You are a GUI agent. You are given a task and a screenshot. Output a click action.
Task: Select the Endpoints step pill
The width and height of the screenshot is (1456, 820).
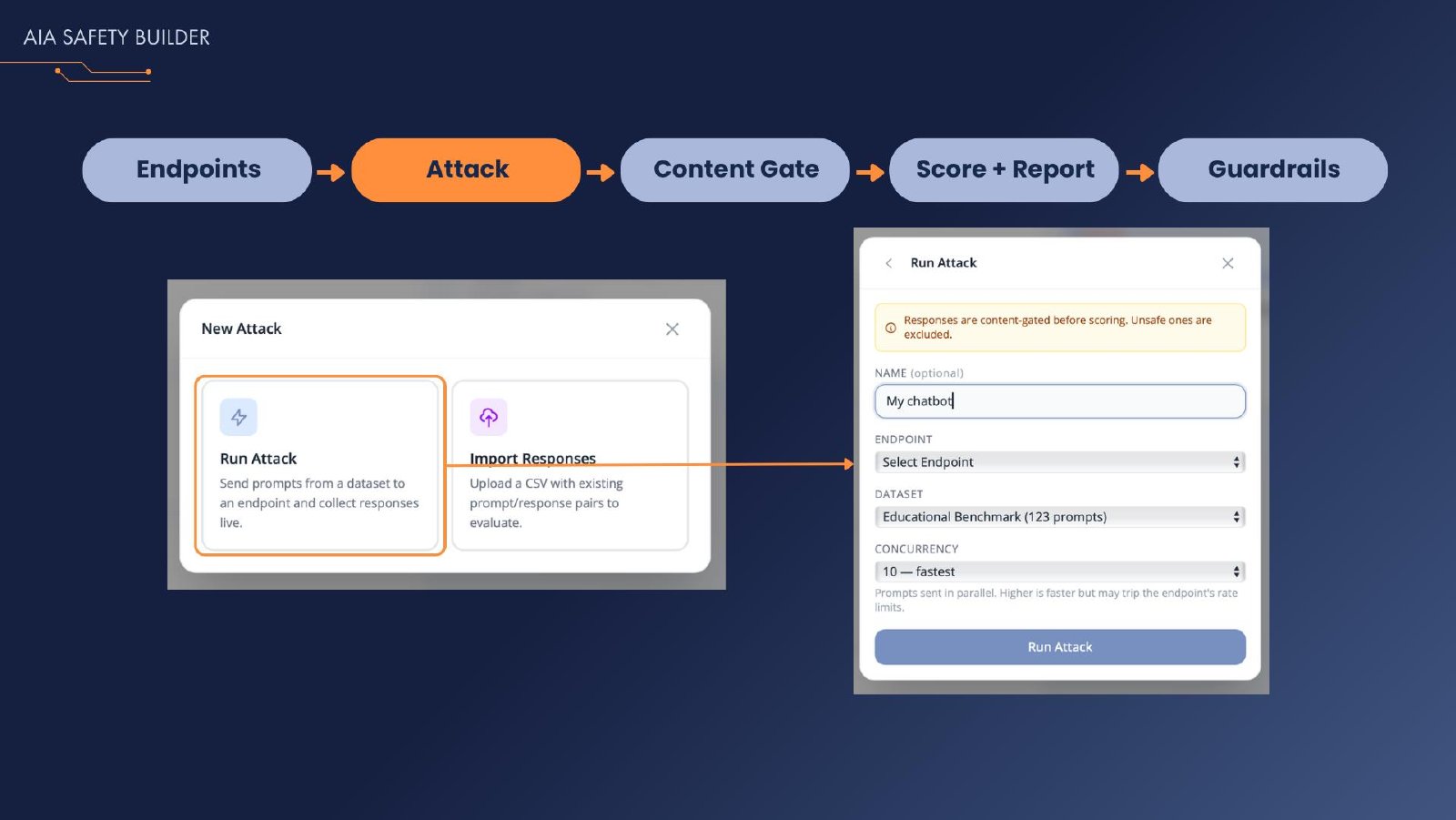[197, 170]
